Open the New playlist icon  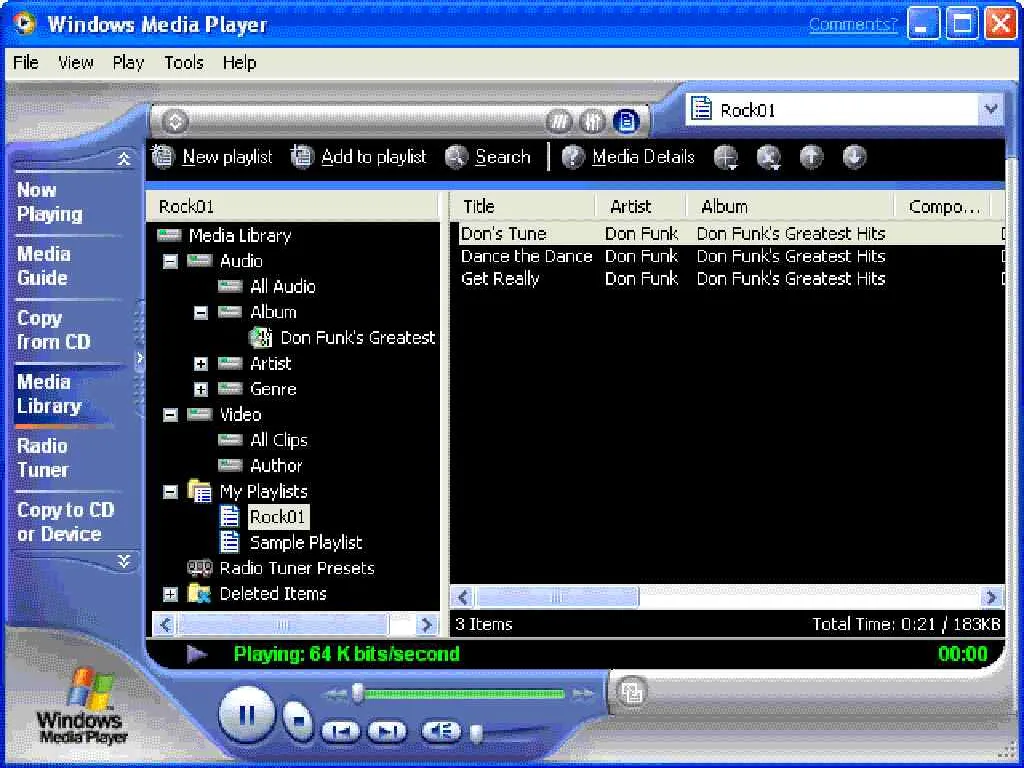click(x=163, y=157)
